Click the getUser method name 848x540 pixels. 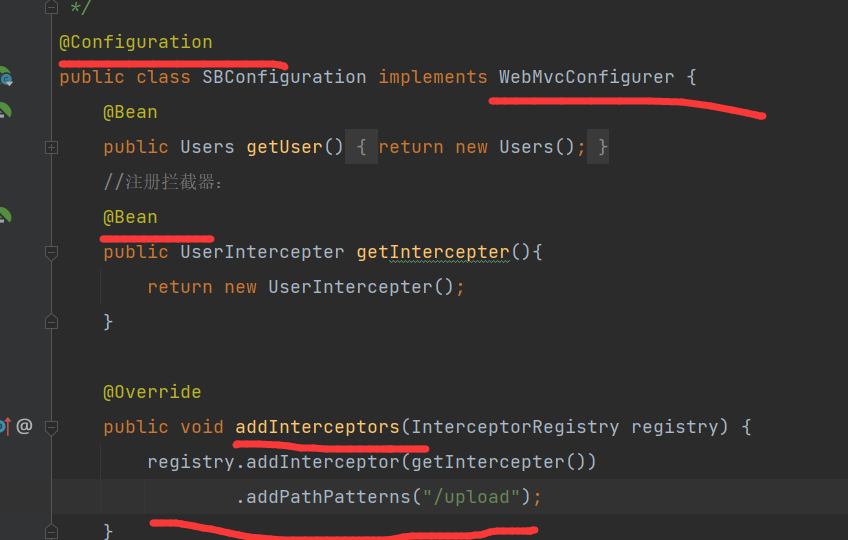[284, 147]
